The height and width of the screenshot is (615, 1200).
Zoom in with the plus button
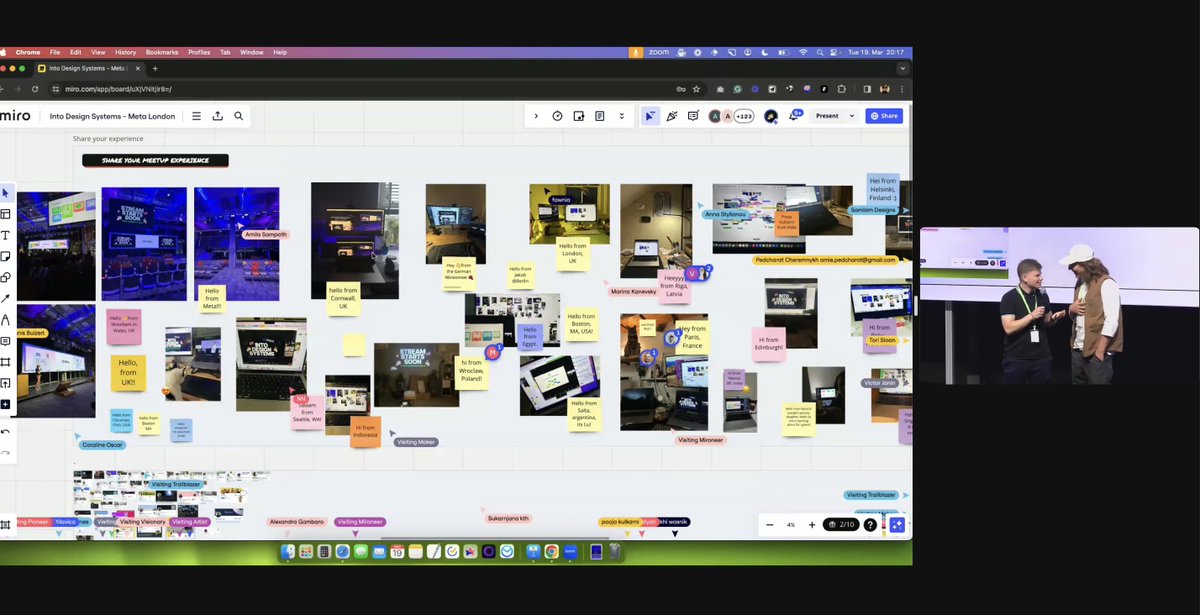(x=812, y=524)
